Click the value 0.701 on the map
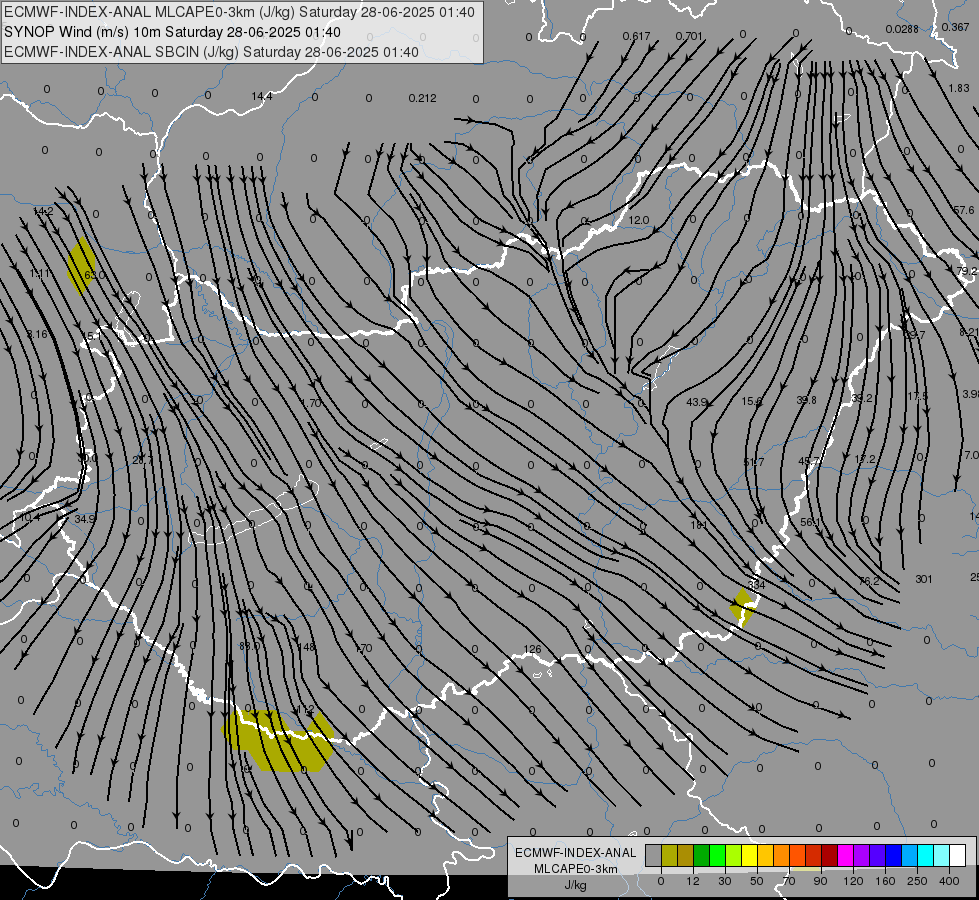Viewport: 979px width, 900px height. (689, 36)
